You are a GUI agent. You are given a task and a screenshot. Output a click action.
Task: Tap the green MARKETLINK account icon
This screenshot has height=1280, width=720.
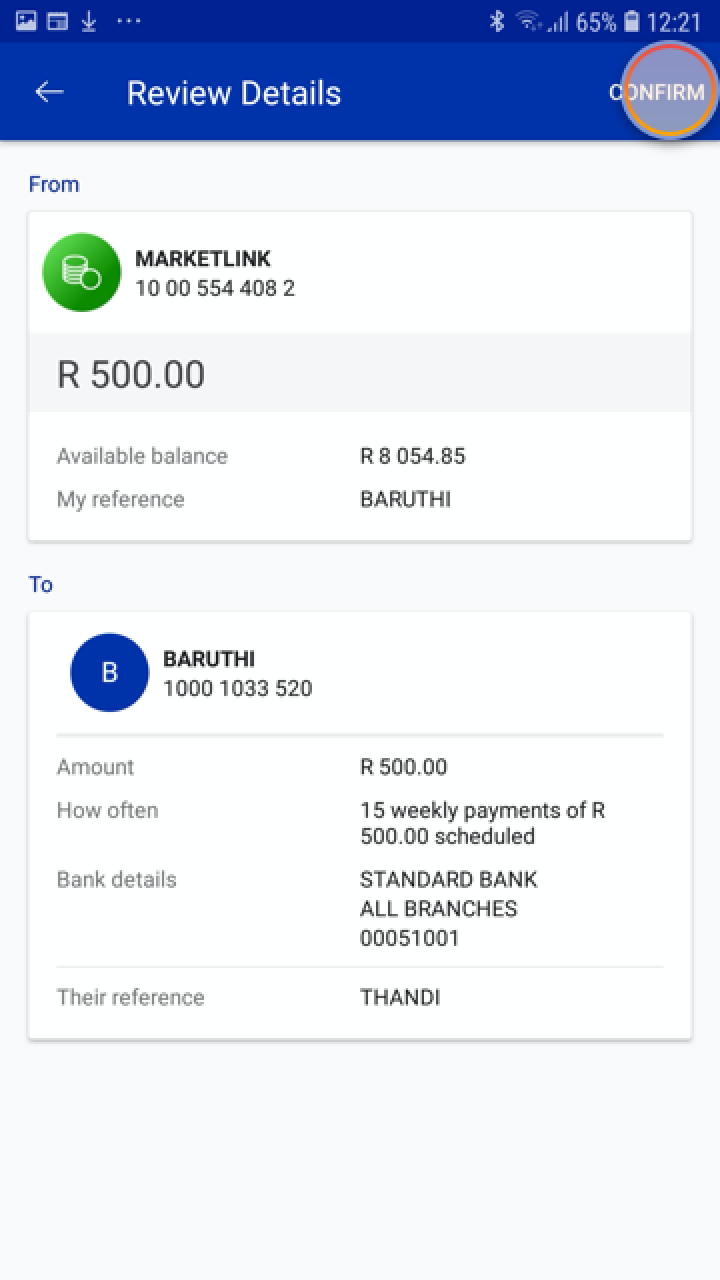82,272
